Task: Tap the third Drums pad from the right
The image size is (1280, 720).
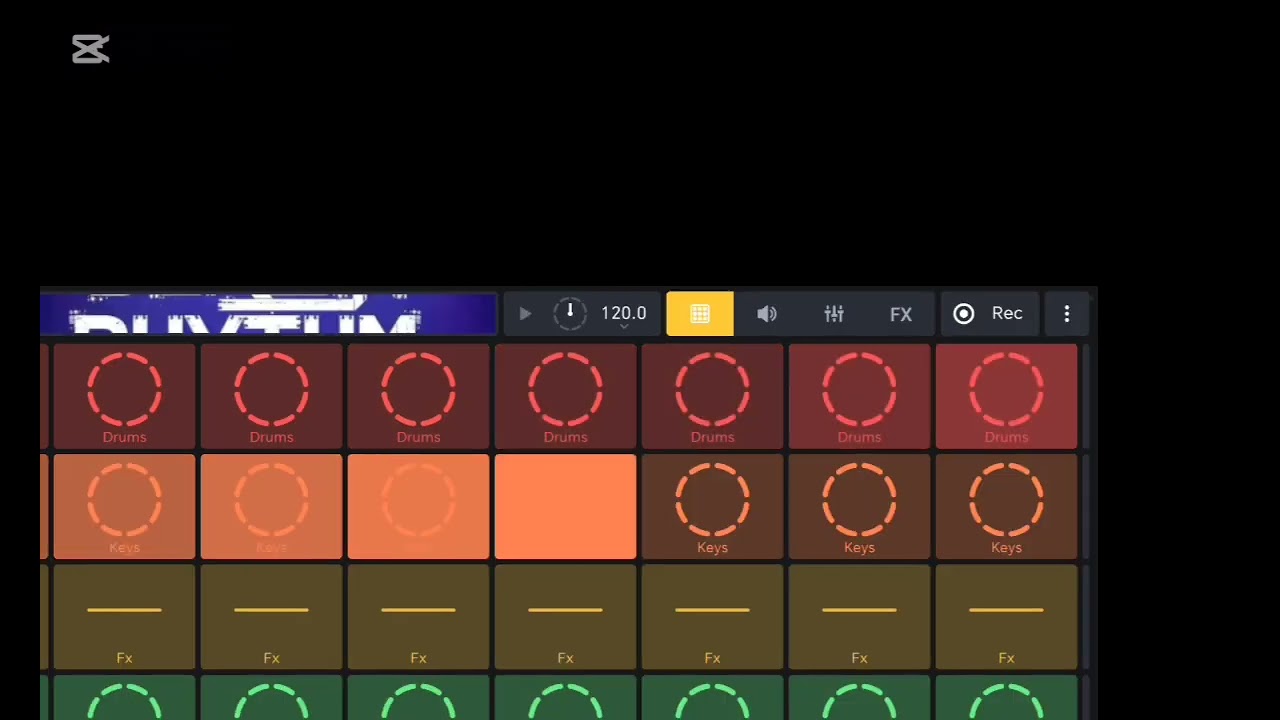Action: click(x=712, y=397)
